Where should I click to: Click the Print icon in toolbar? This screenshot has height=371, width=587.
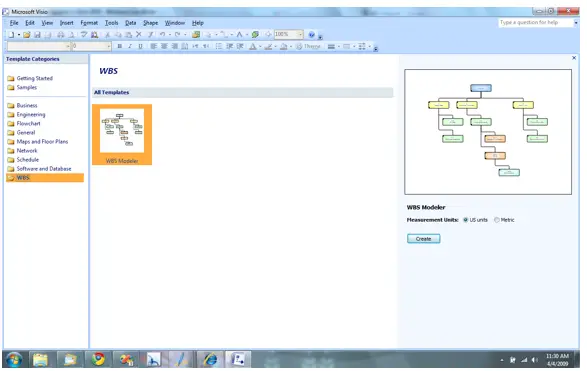pyautogui.click(x=60, y=35)
